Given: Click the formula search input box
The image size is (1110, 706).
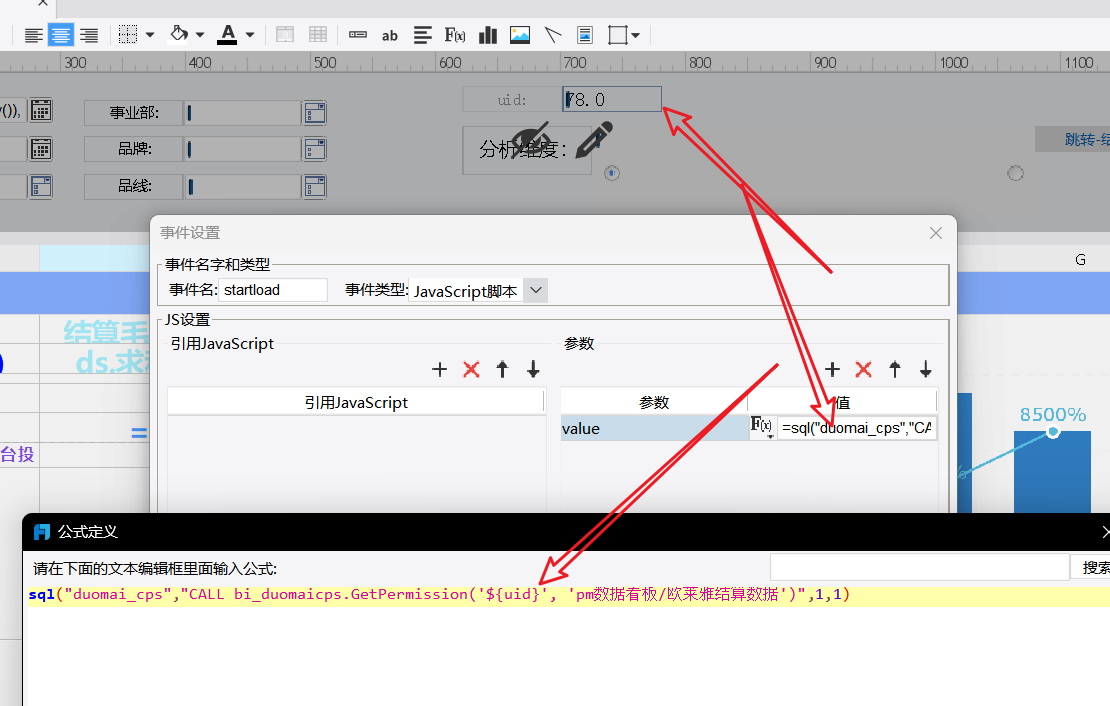Looking at the screenshot, I should point(919,567).
